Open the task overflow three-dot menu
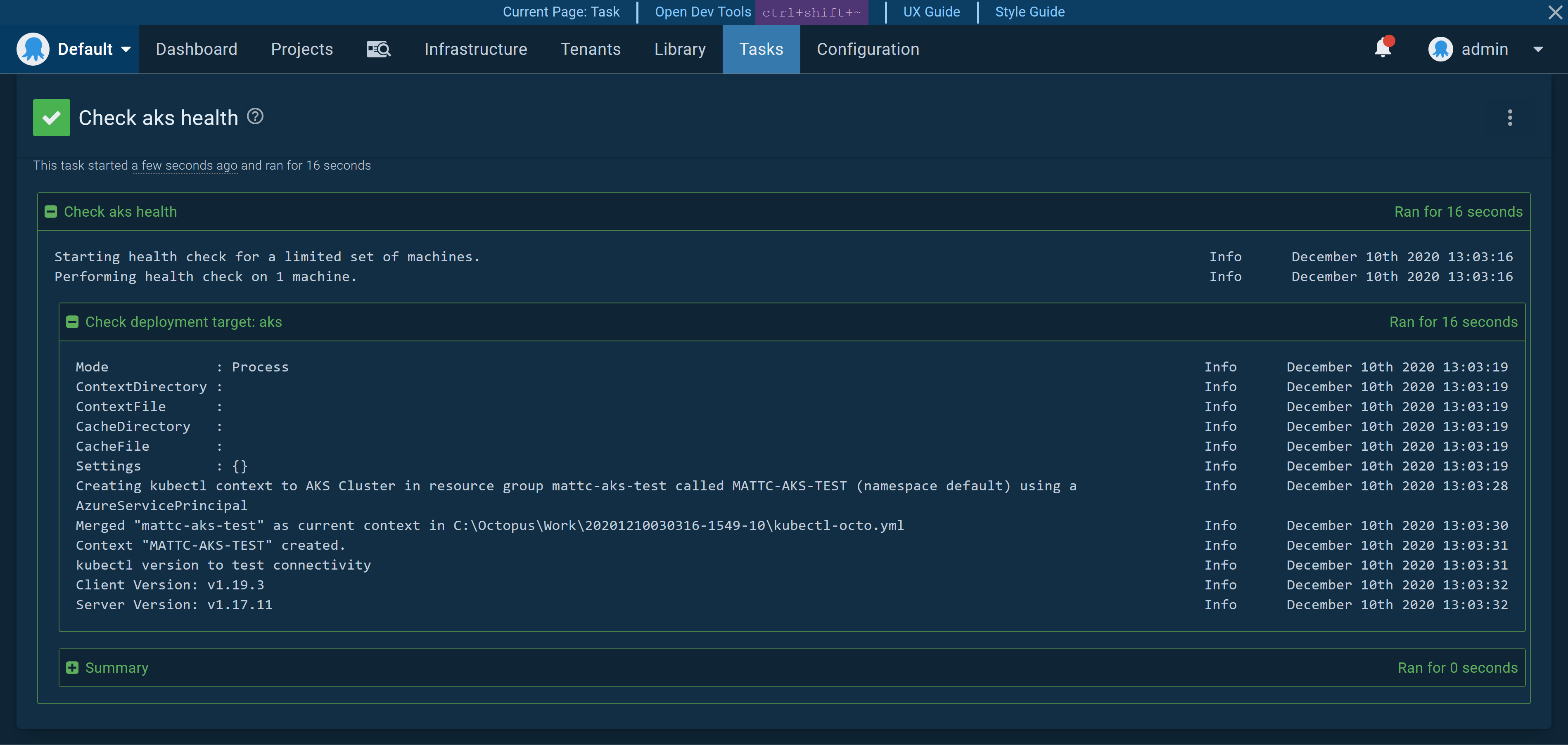 (x=1510, y=118)
